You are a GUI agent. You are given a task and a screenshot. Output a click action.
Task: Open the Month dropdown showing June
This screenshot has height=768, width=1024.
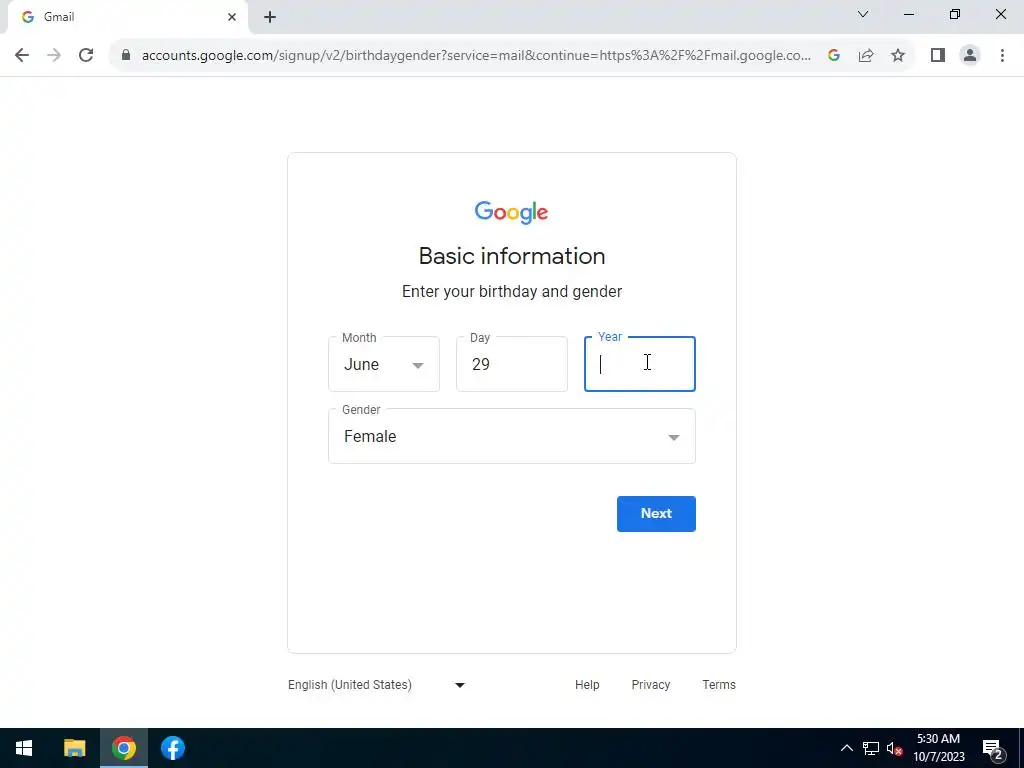[x=384, y=364]
